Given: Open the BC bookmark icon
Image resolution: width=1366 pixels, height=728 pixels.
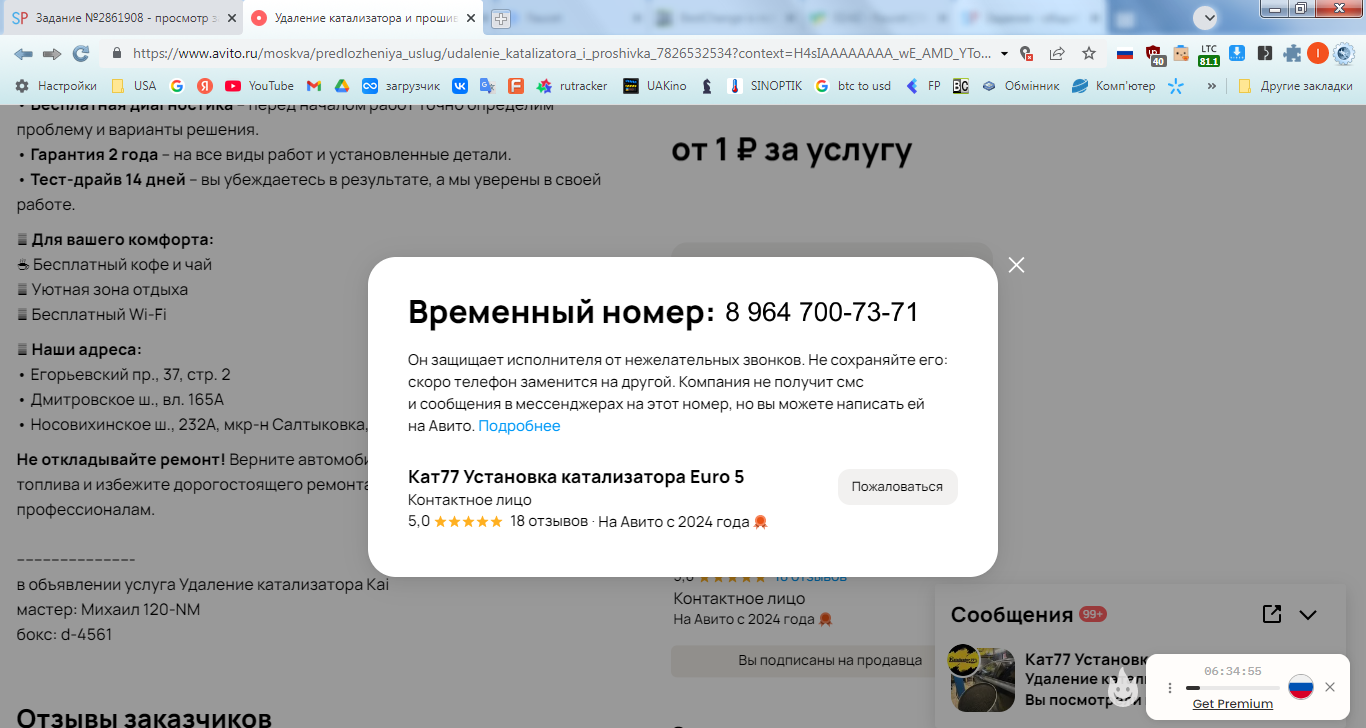Looking at the screenshot, I should click(x=960, y=86).
